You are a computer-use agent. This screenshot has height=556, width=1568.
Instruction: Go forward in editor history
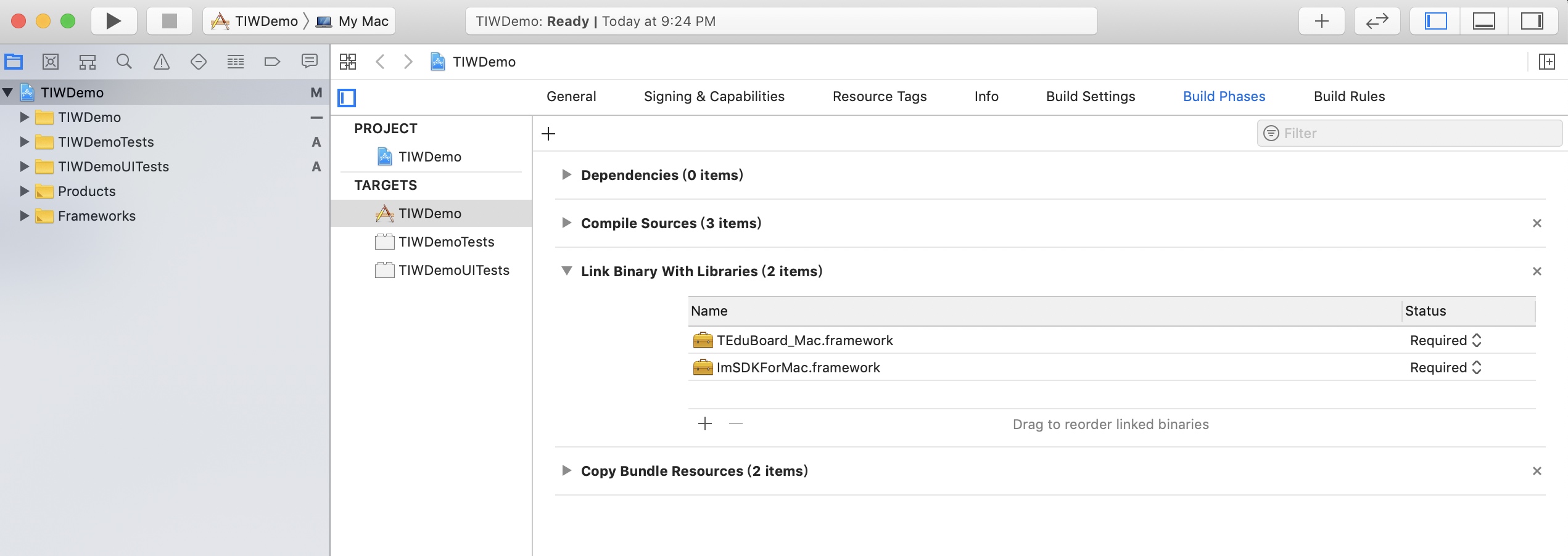pos(408,62)
